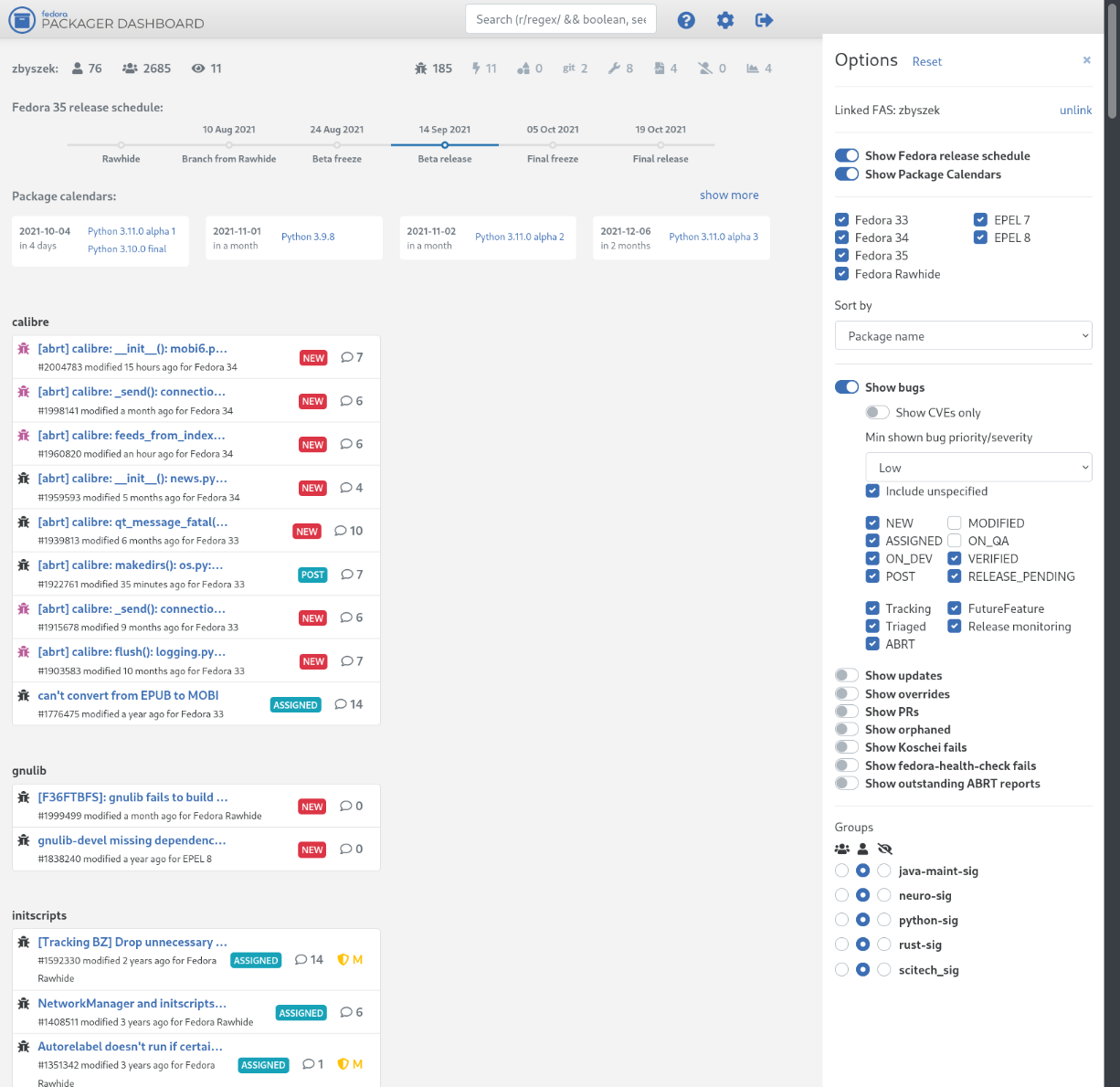The image size is (1120, 1087).
Task: Click the Beta release timeline marker
Action: click(x=445, y=144)
